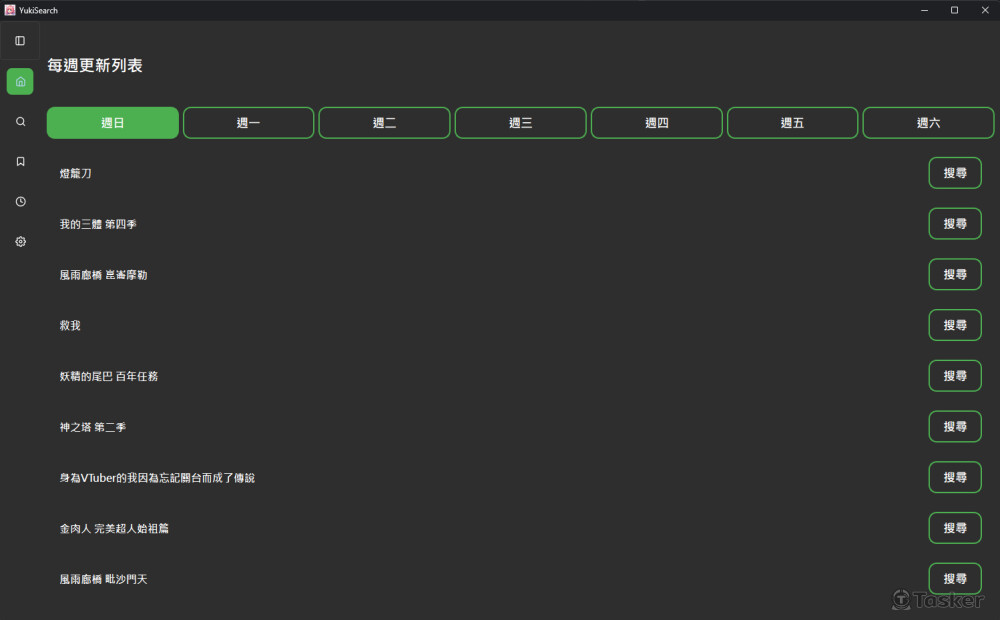Switch to the 週一 tab

pos(248,123)
